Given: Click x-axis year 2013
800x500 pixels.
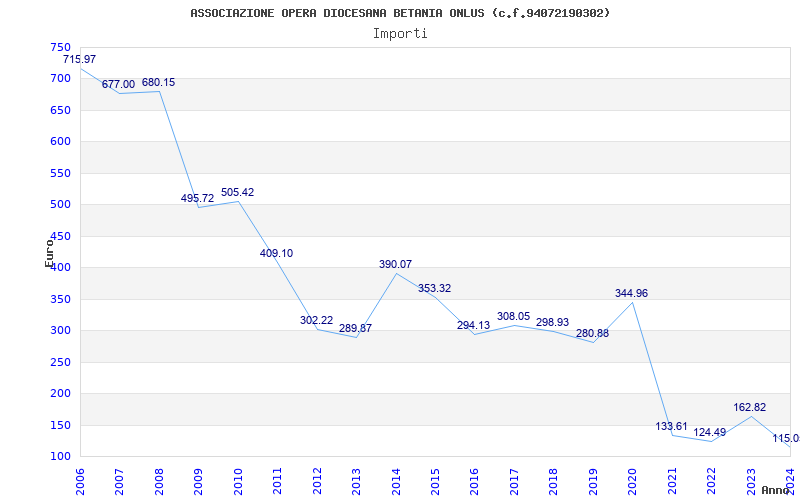Looking at the screenshot, I should click(x=356, y=482).
